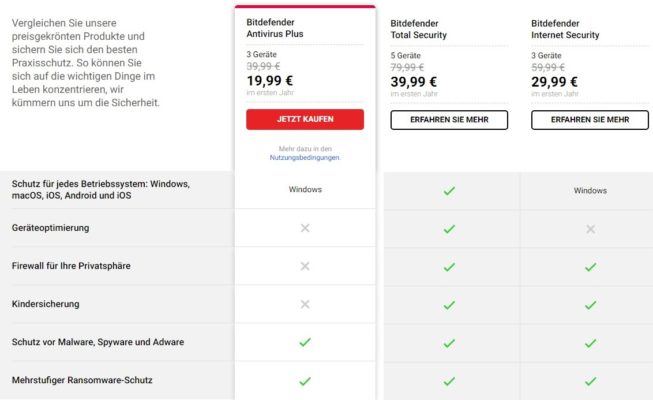Select the Bitdefender Total Security heading
The image size is (653, 400).
[419, 29]
